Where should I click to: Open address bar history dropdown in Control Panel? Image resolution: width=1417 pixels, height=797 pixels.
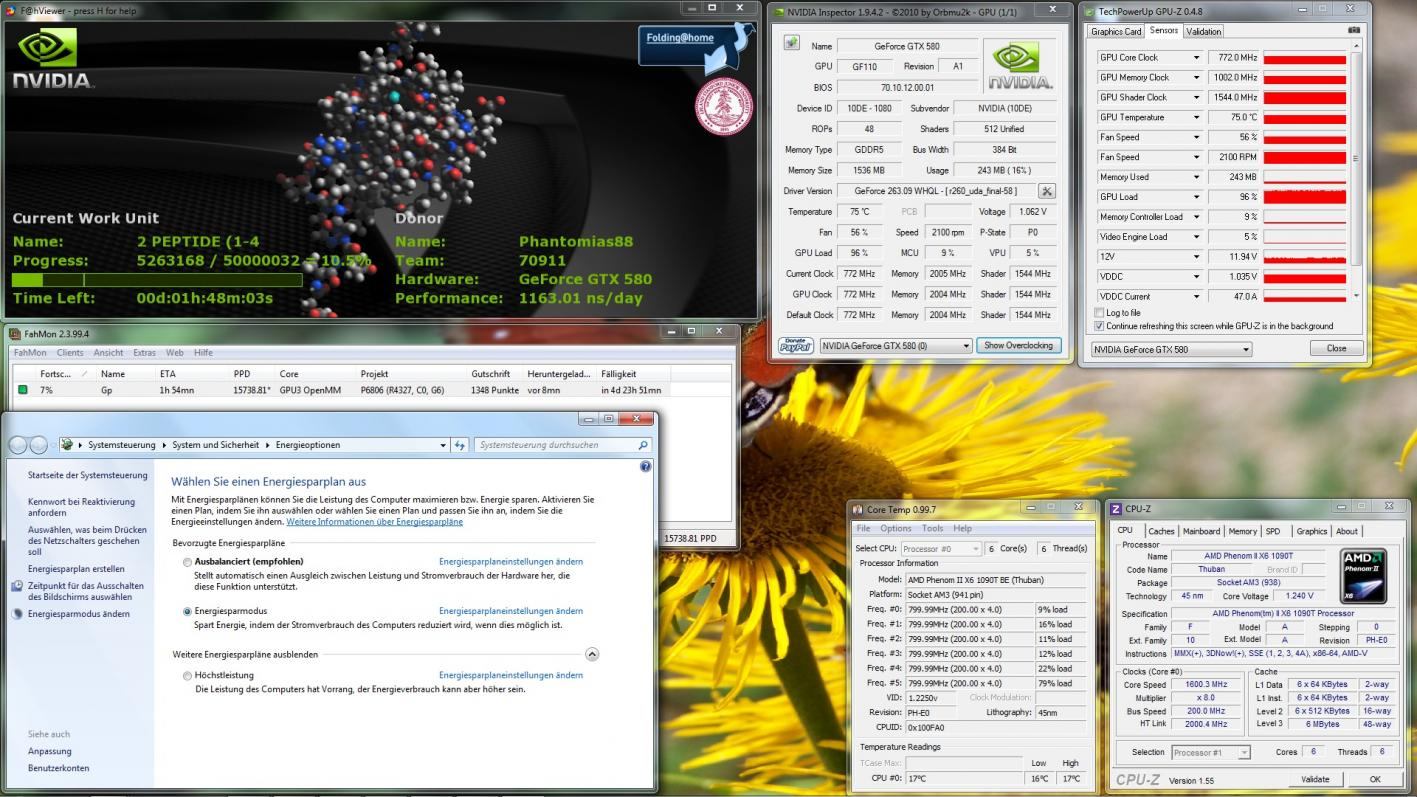click(x=444, y=445)
